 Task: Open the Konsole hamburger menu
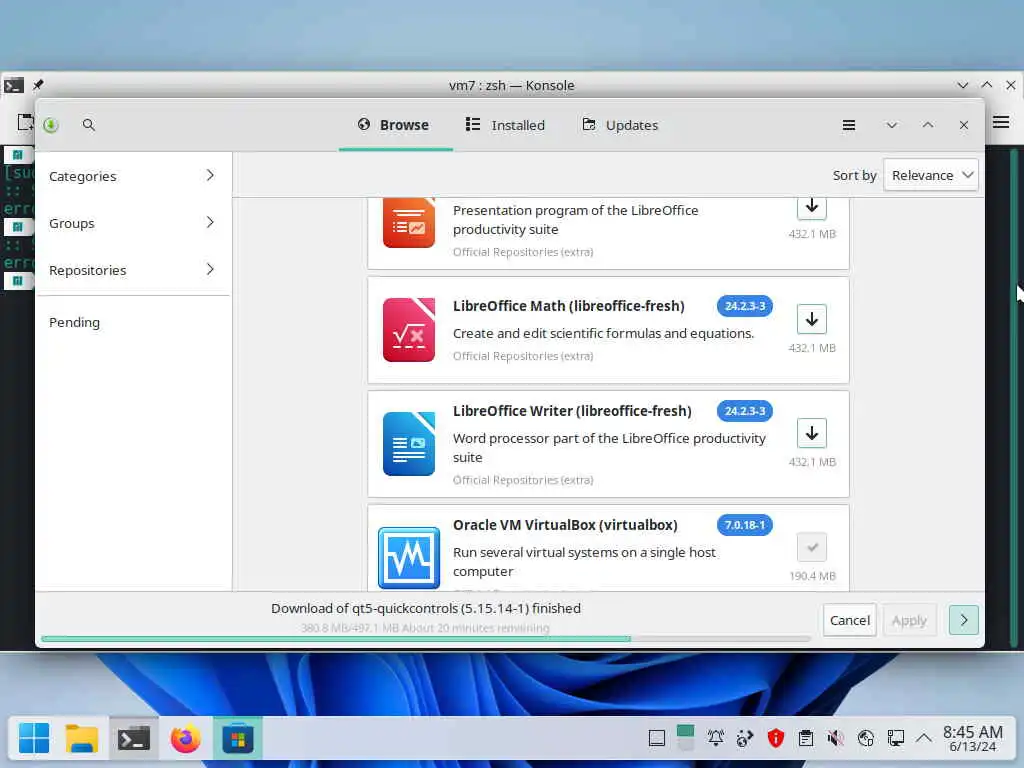click(x=1001, y=122)
